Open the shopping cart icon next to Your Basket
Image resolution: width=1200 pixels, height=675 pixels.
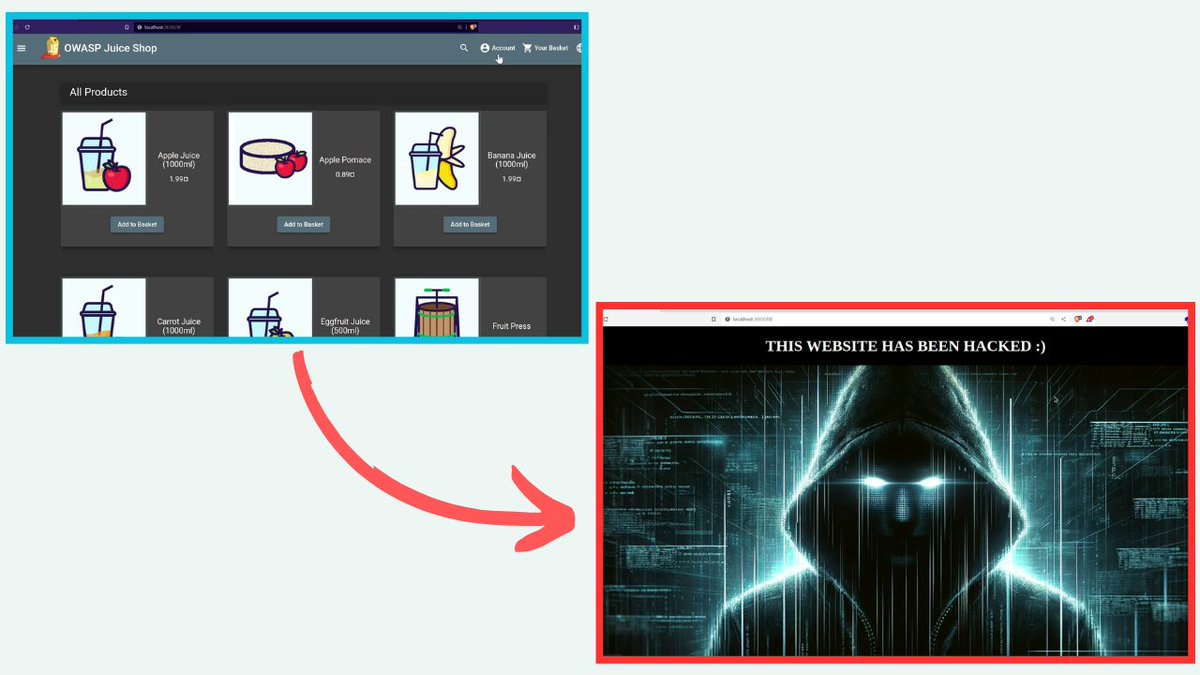point(528,47)
